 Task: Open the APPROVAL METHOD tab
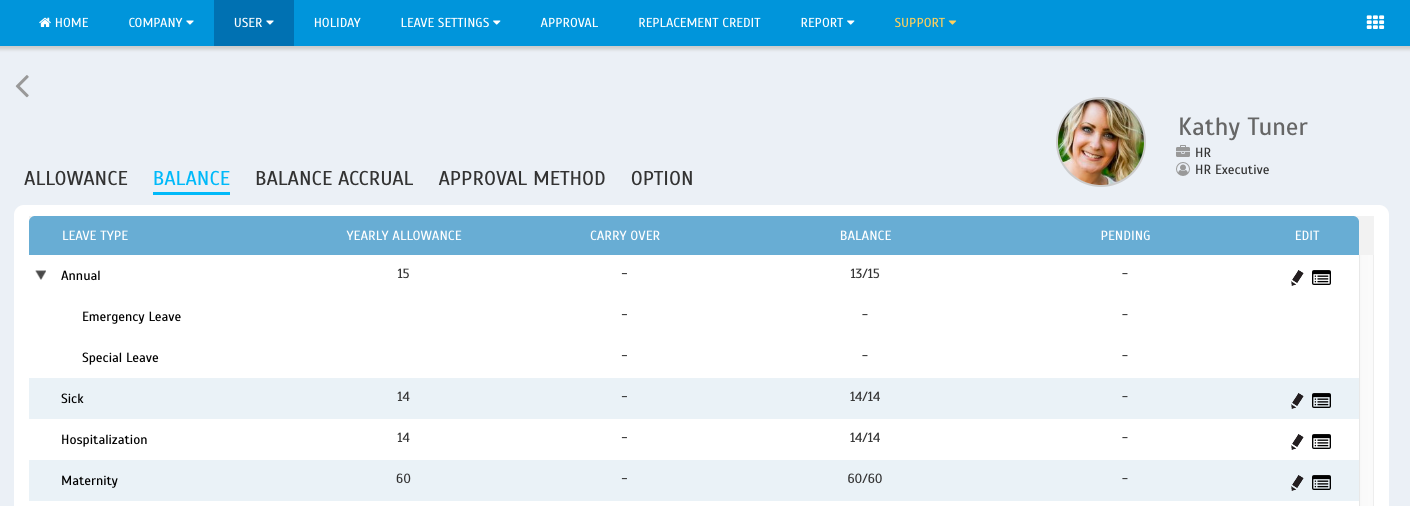[522, 179]
